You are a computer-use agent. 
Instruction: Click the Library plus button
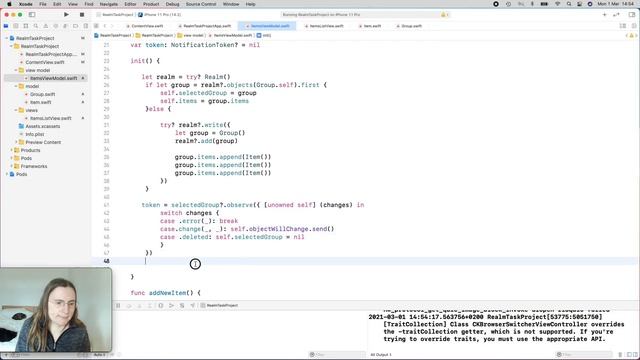pos(604,15)
